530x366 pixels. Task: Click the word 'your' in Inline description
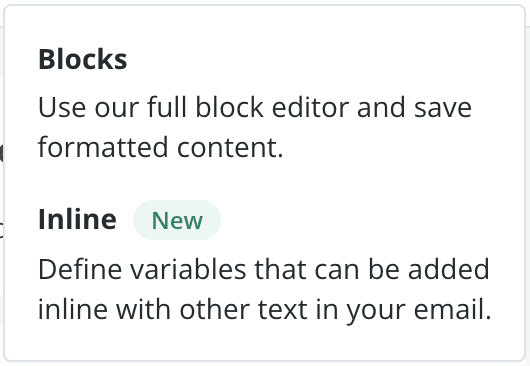pos(376,311)
